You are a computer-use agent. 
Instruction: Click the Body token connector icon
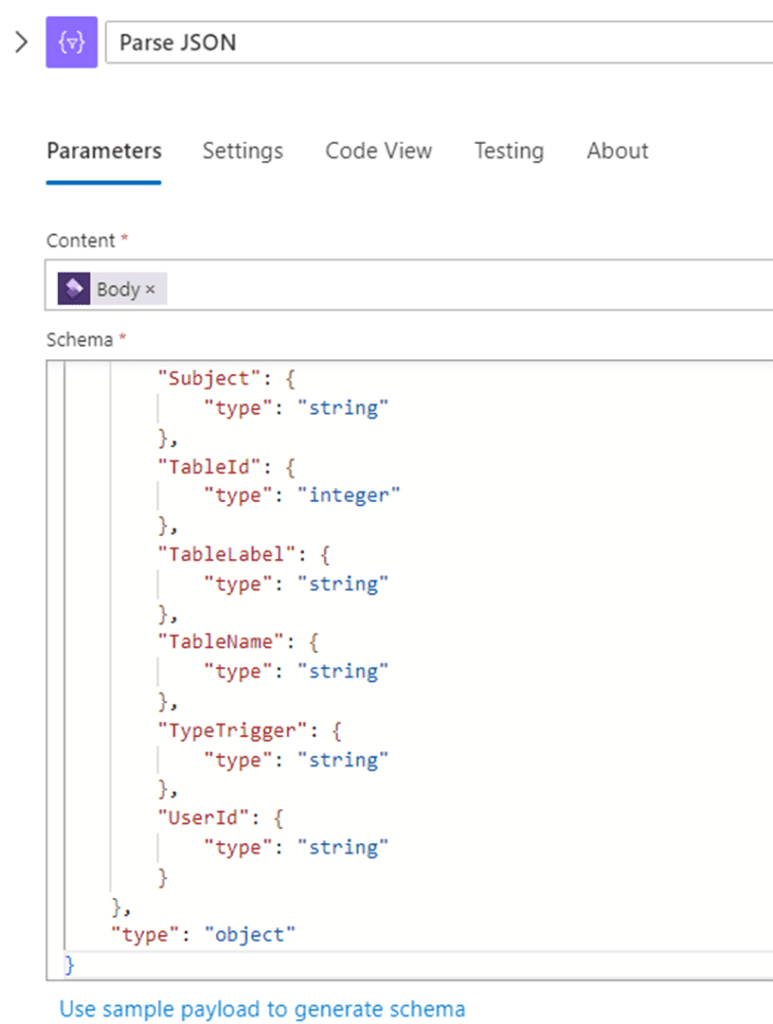pyautogui.click(x=74, y=289)
